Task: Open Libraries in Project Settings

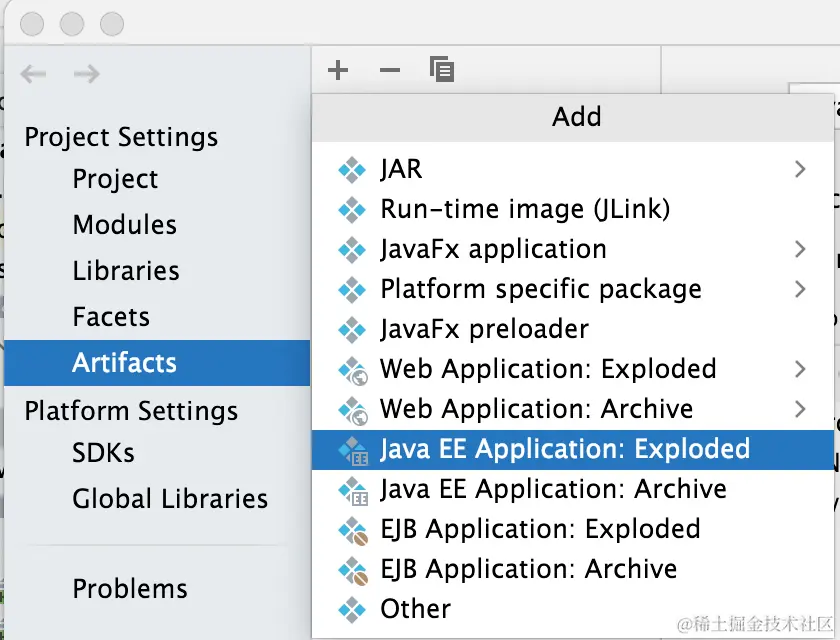Action: pyautogui.click(x=157, y=271)
